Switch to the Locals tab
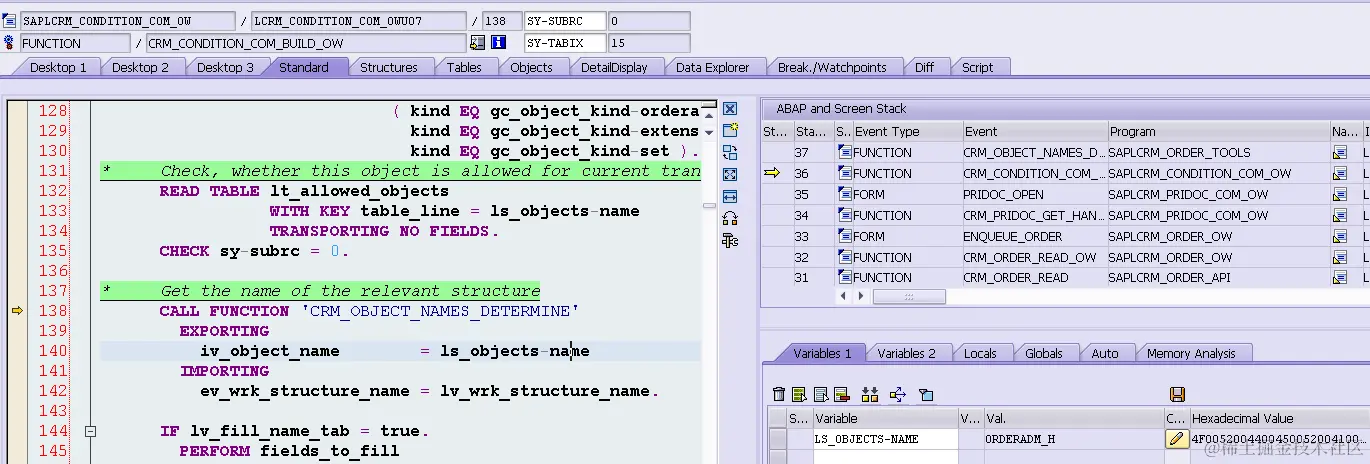The image size is (1370, 464). (x=980, y=353)
